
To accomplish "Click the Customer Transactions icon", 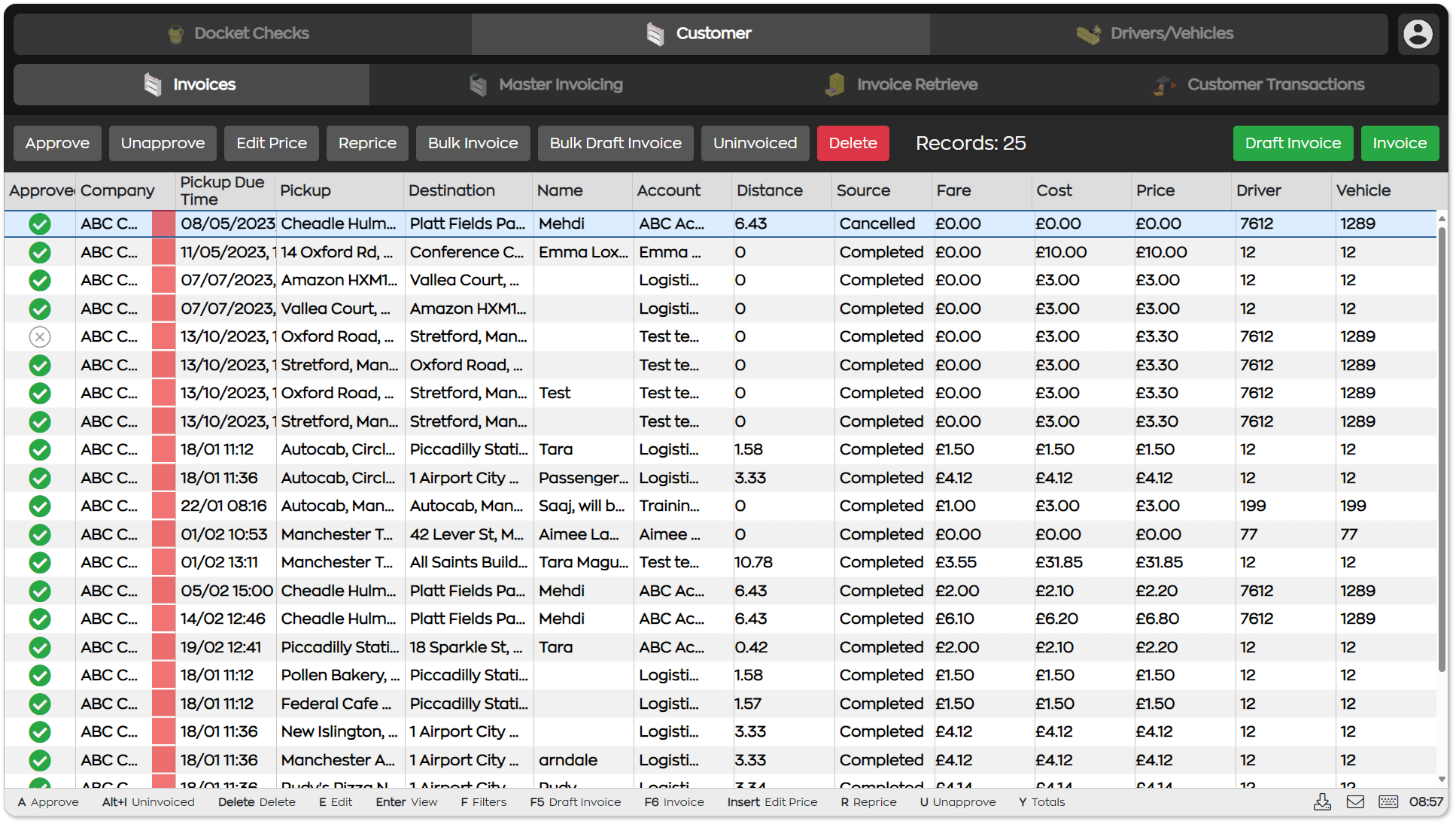I will [x=1164, y=85].
